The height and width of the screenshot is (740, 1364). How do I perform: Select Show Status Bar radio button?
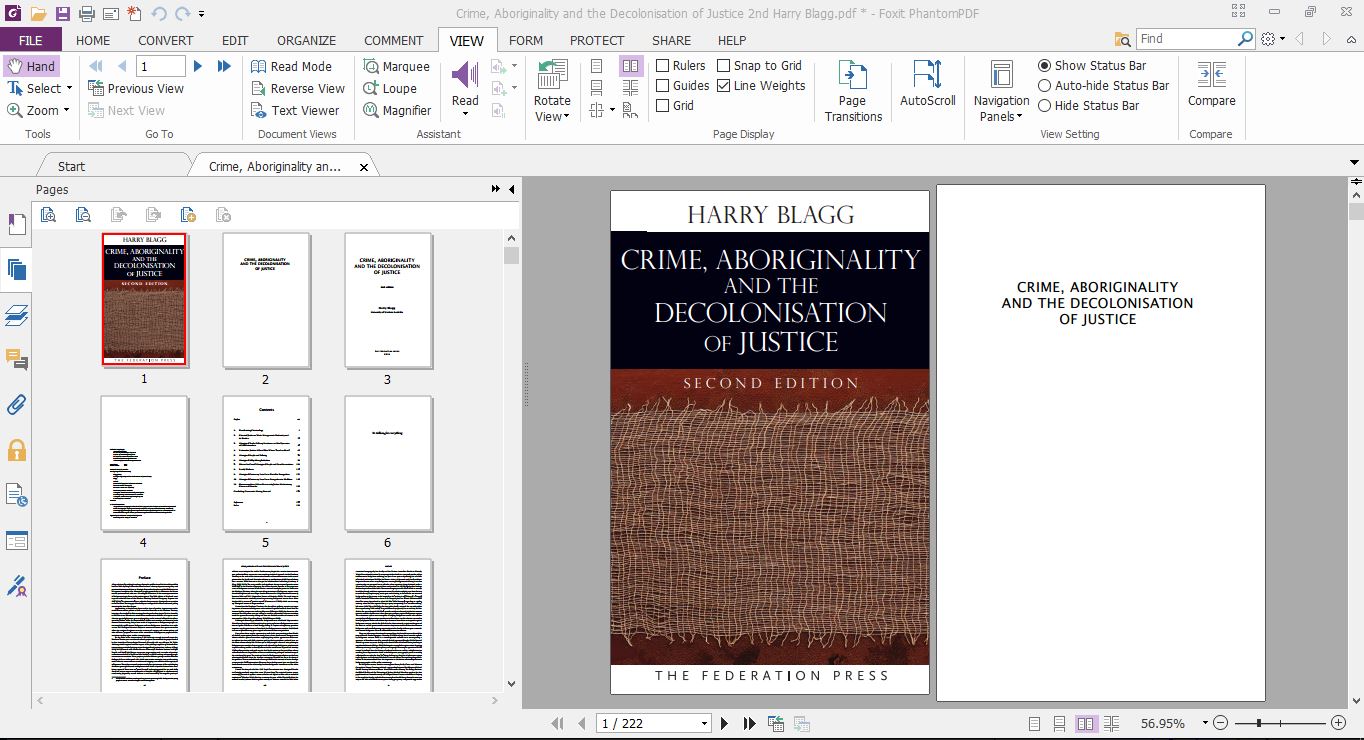pos(1044,65)
